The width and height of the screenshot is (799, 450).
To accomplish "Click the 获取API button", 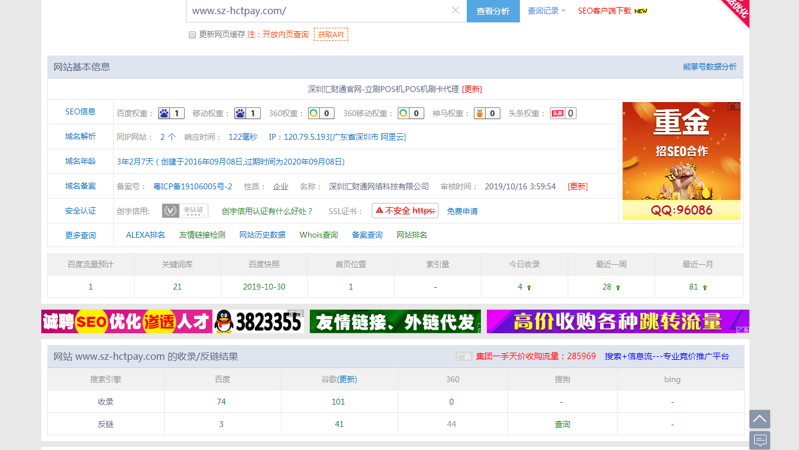I will click(x=331, y=34).
